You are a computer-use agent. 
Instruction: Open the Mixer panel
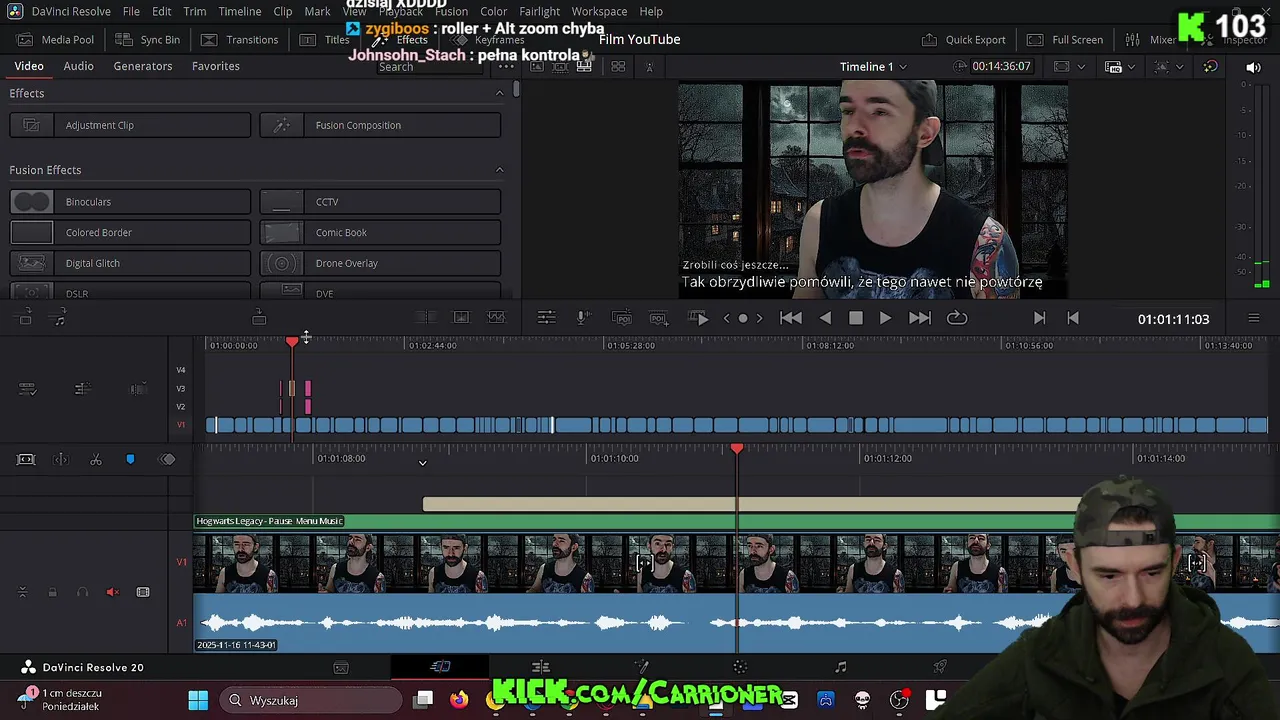point(1150,40)
